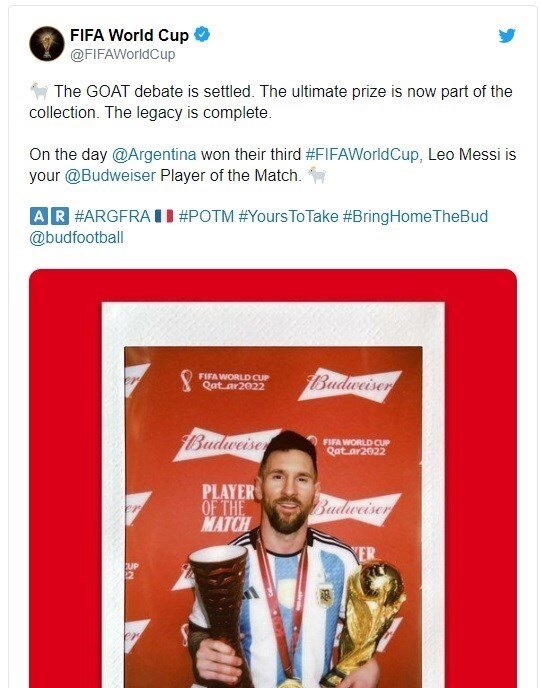541x688 pixels.
Task: Click the tweet text 'The legacy is complete.'
Action: pos(188,113)
